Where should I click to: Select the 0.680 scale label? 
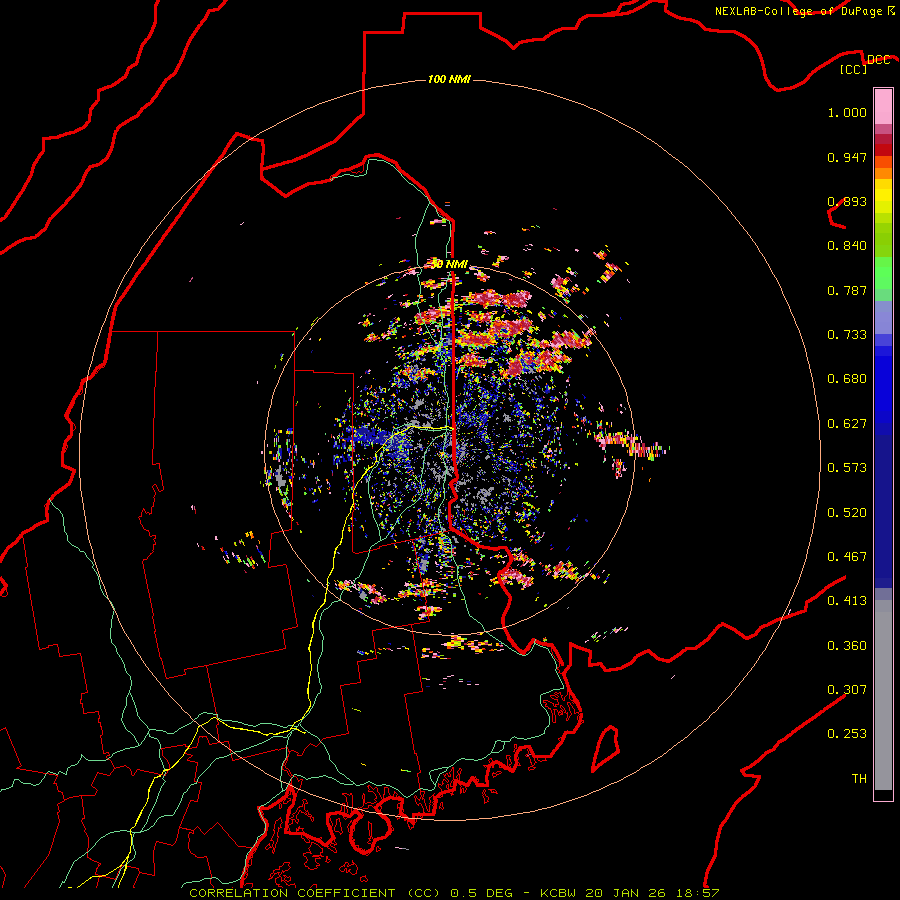[x=847, y=379]
